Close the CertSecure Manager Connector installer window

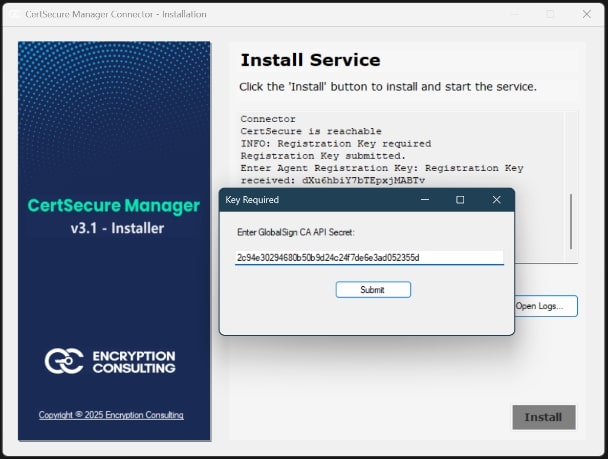point(587,14)
